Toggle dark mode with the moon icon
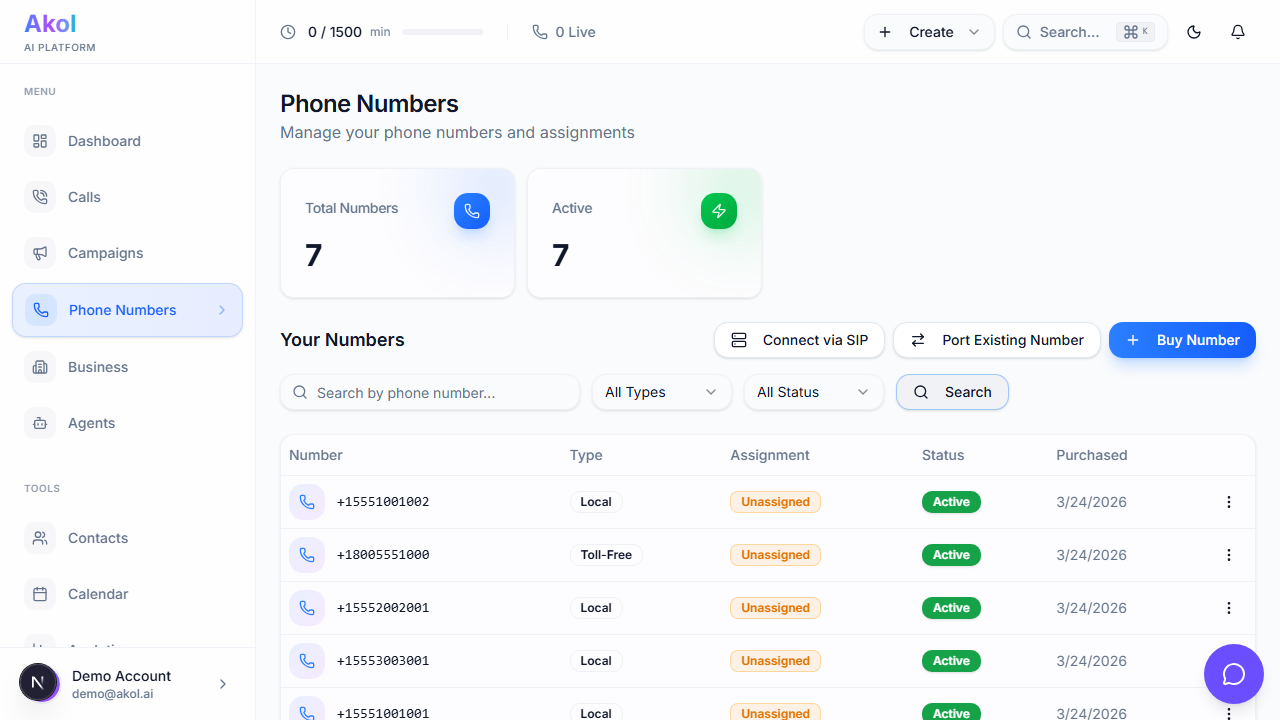The height and width of the screenshot is (720, 1280). tap(1193, 32)
